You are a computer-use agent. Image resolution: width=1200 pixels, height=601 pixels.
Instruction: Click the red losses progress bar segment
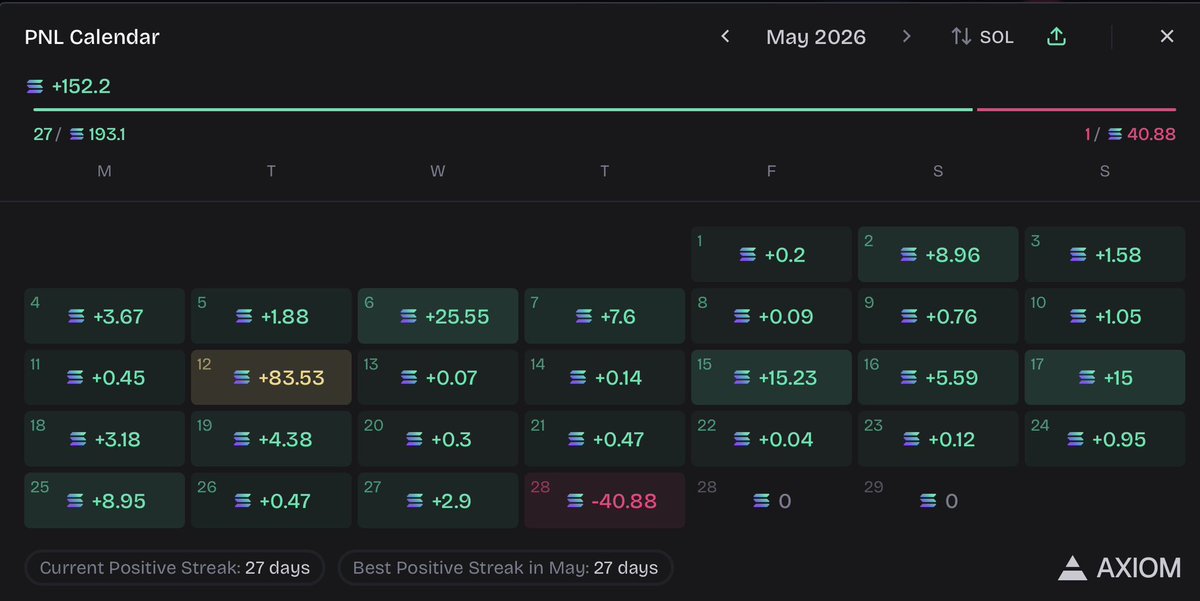point(1076,109)
